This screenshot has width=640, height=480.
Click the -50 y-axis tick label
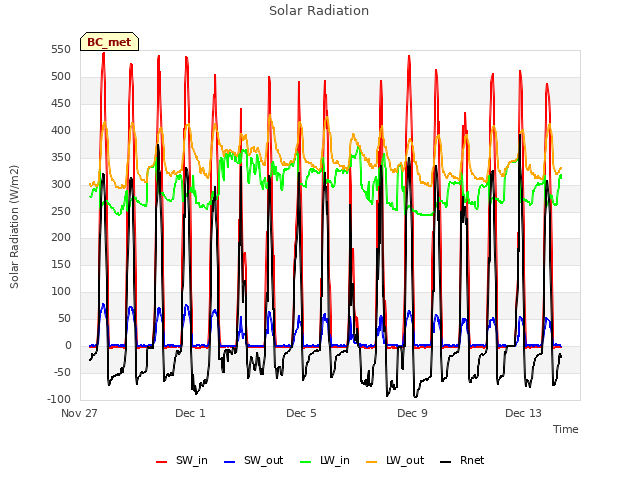pos(62,373)
